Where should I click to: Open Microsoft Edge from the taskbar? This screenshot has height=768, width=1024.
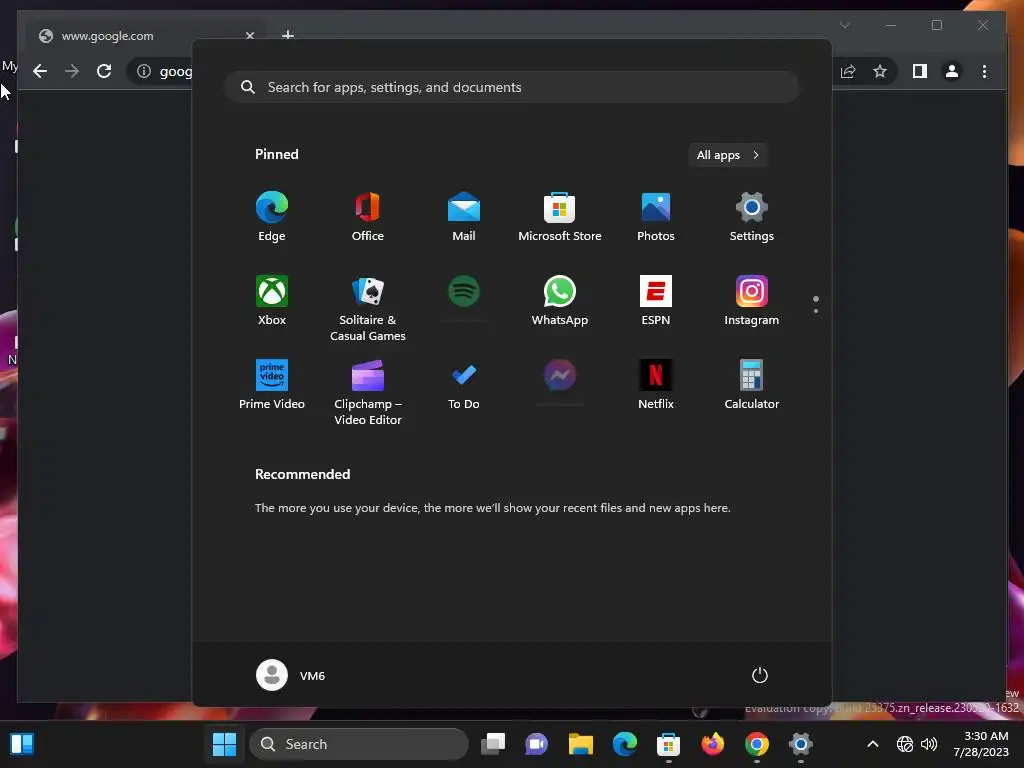624,744
